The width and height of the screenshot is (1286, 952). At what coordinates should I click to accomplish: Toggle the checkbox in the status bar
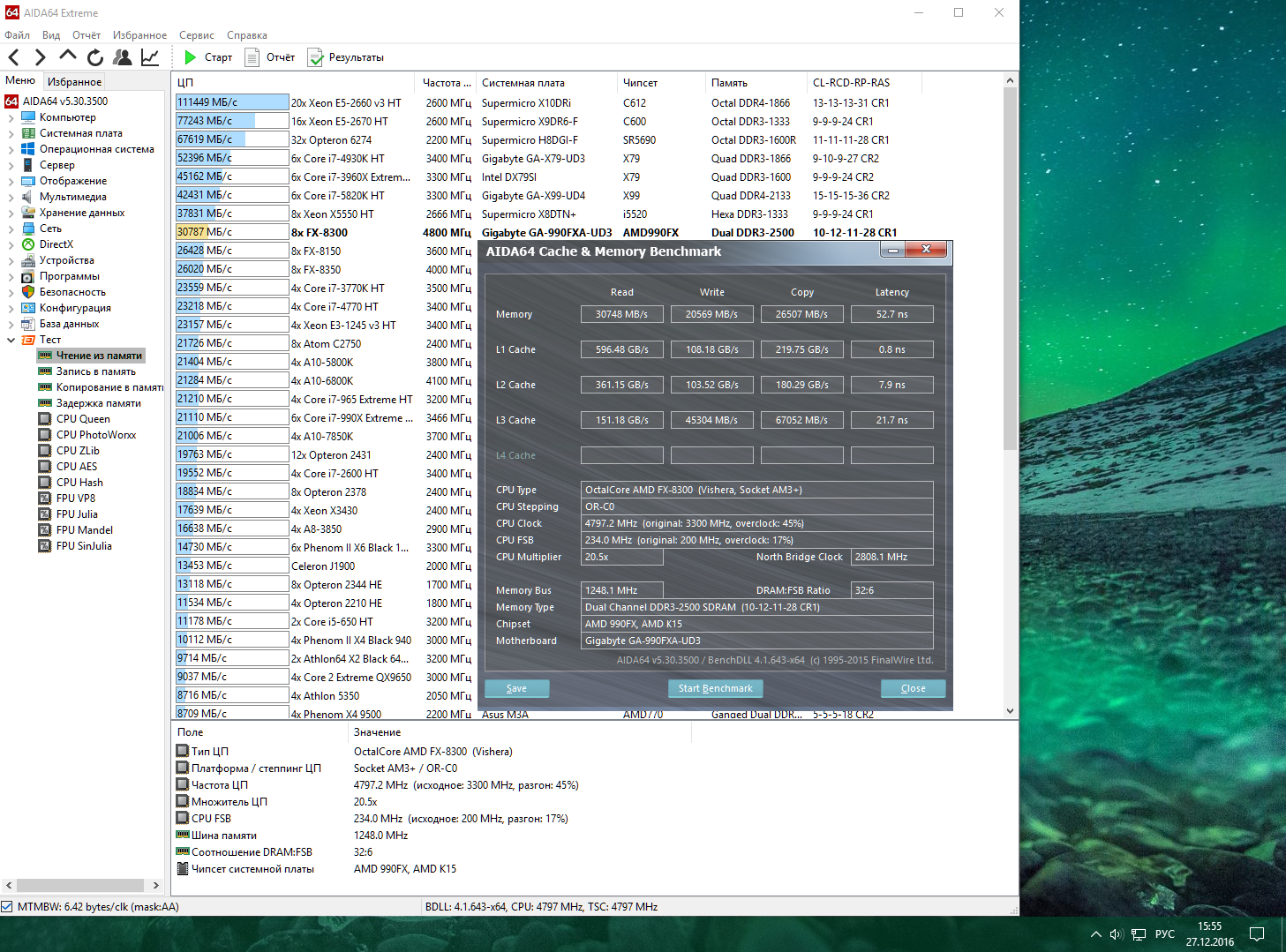(x=7, y=907)
